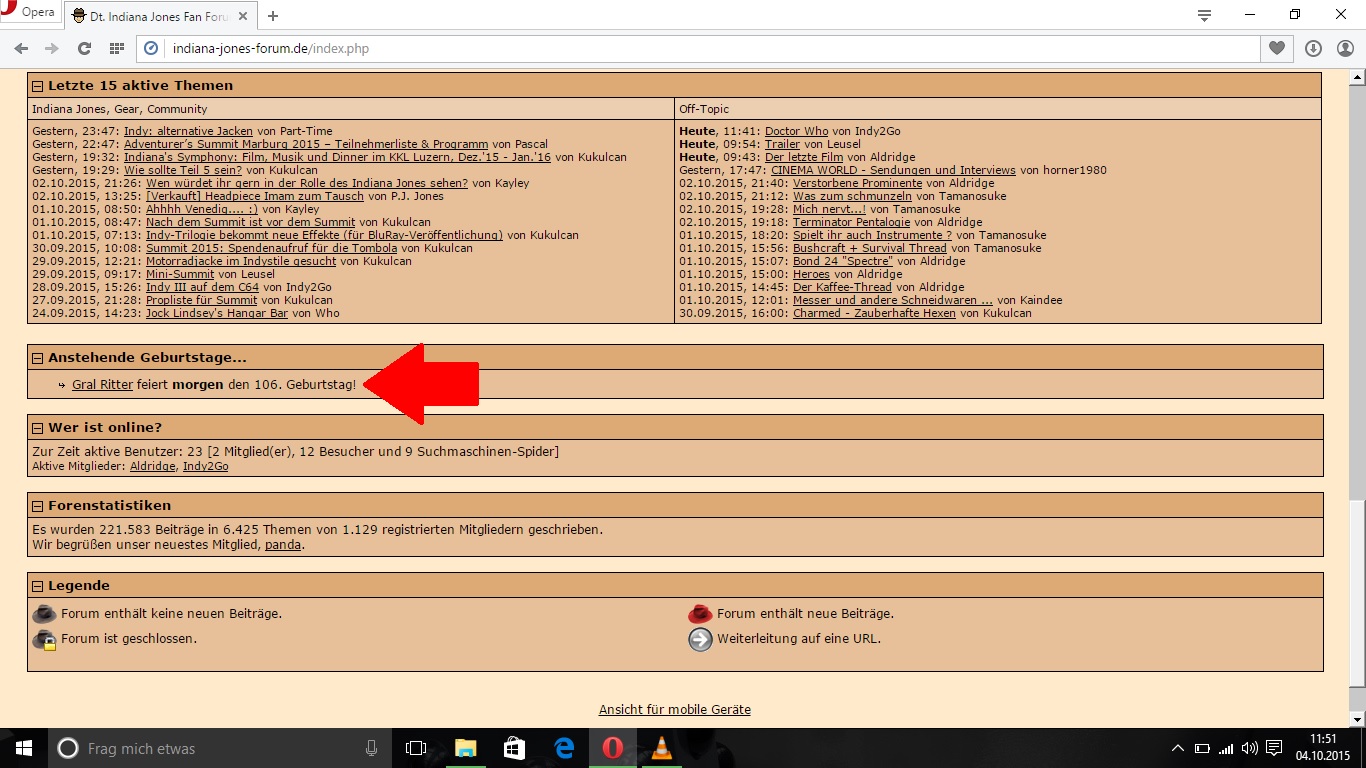Open a new tab with plus button
Image resolution: width=1366 pixels, height=768 pixels.
(273, 15)
